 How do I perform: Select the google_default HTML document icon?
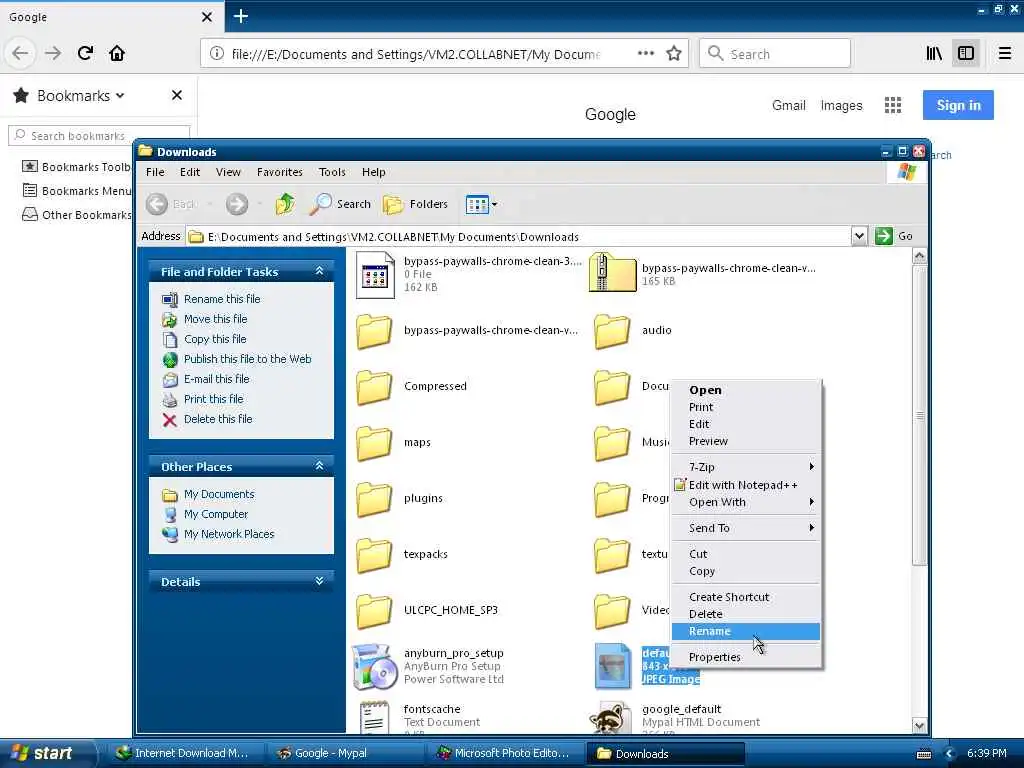point(612,717)
